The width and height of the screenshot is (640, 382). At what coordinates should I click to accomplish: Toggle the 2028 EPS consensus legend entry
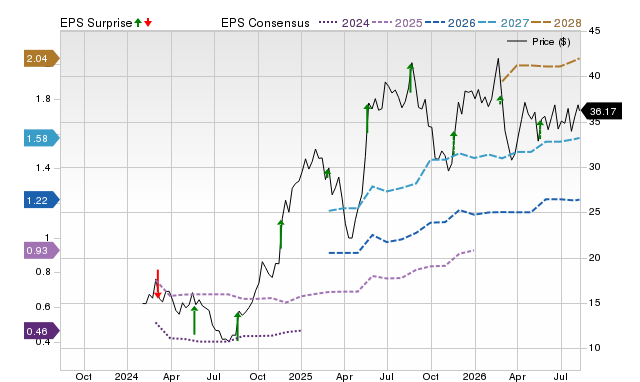[x=556, y=23]
